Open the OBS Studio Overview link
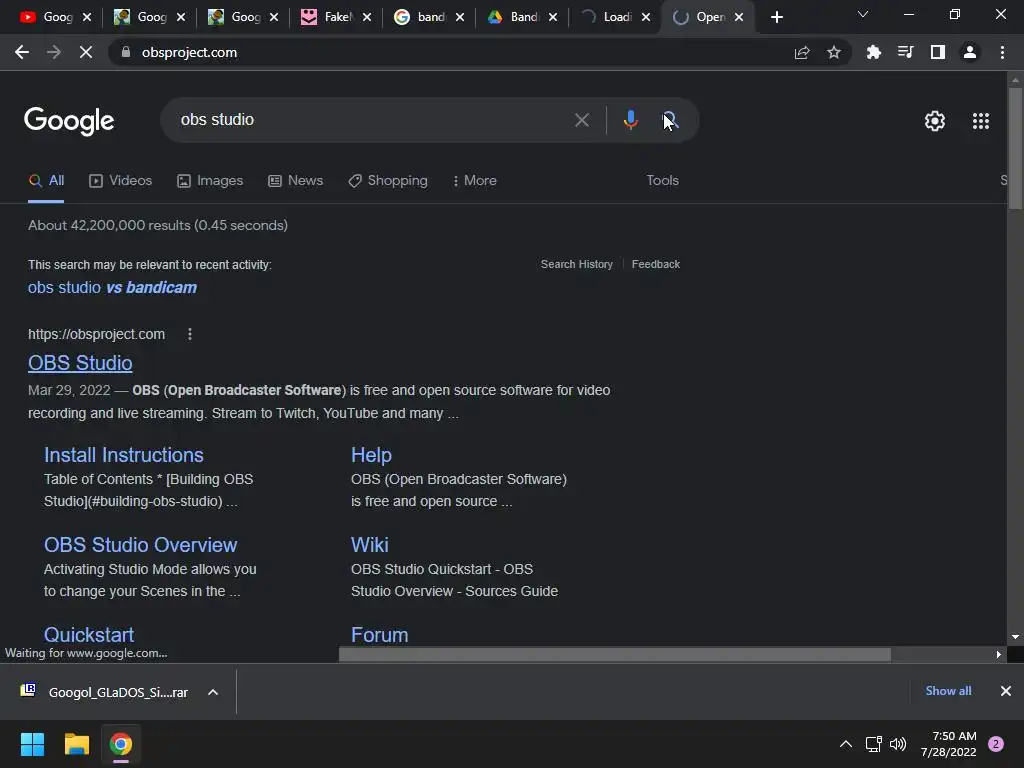1024x768 pixels. (x=140, y=545)
